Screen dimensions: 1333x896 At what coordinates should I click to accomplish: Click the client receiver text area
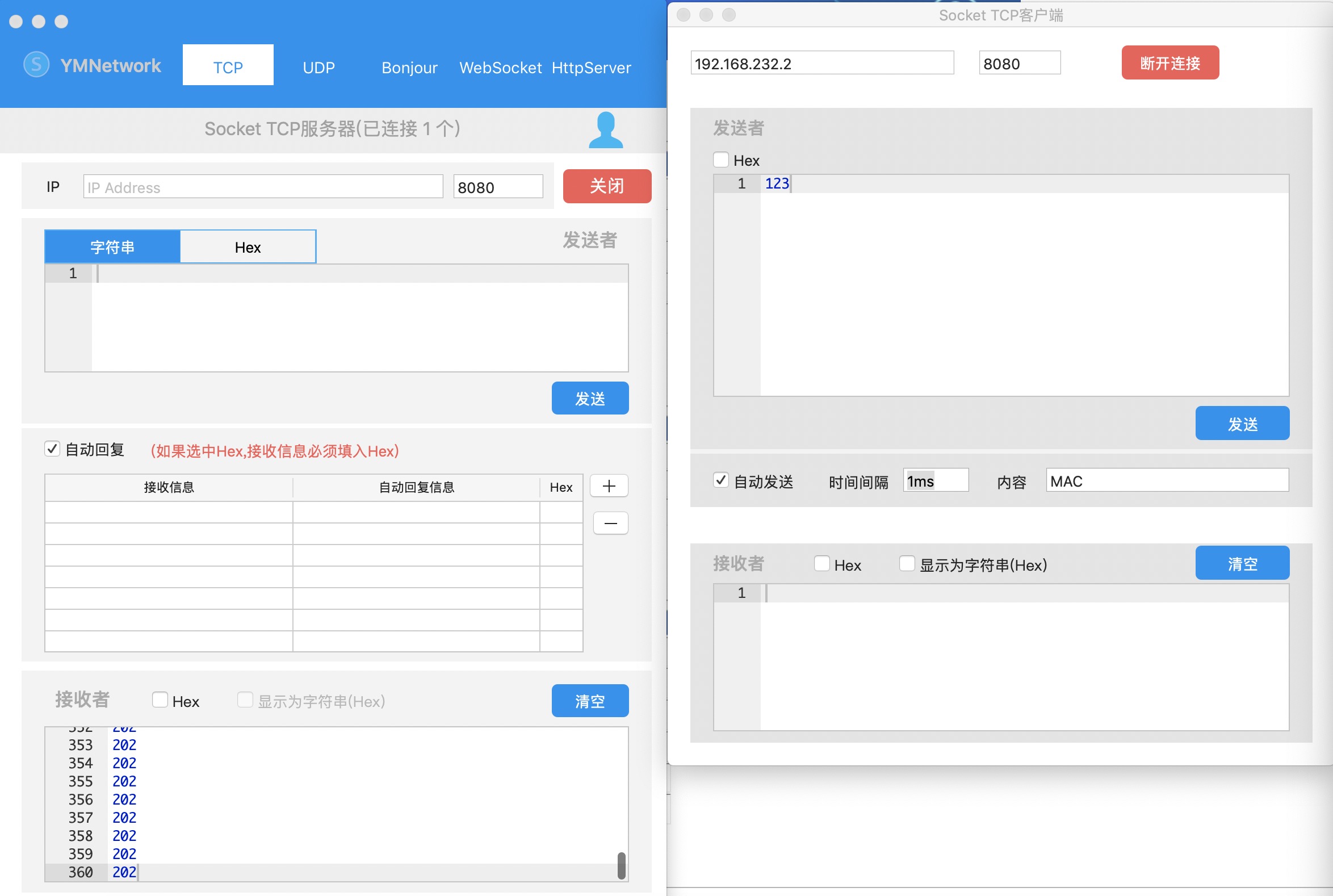[1024, 658]
